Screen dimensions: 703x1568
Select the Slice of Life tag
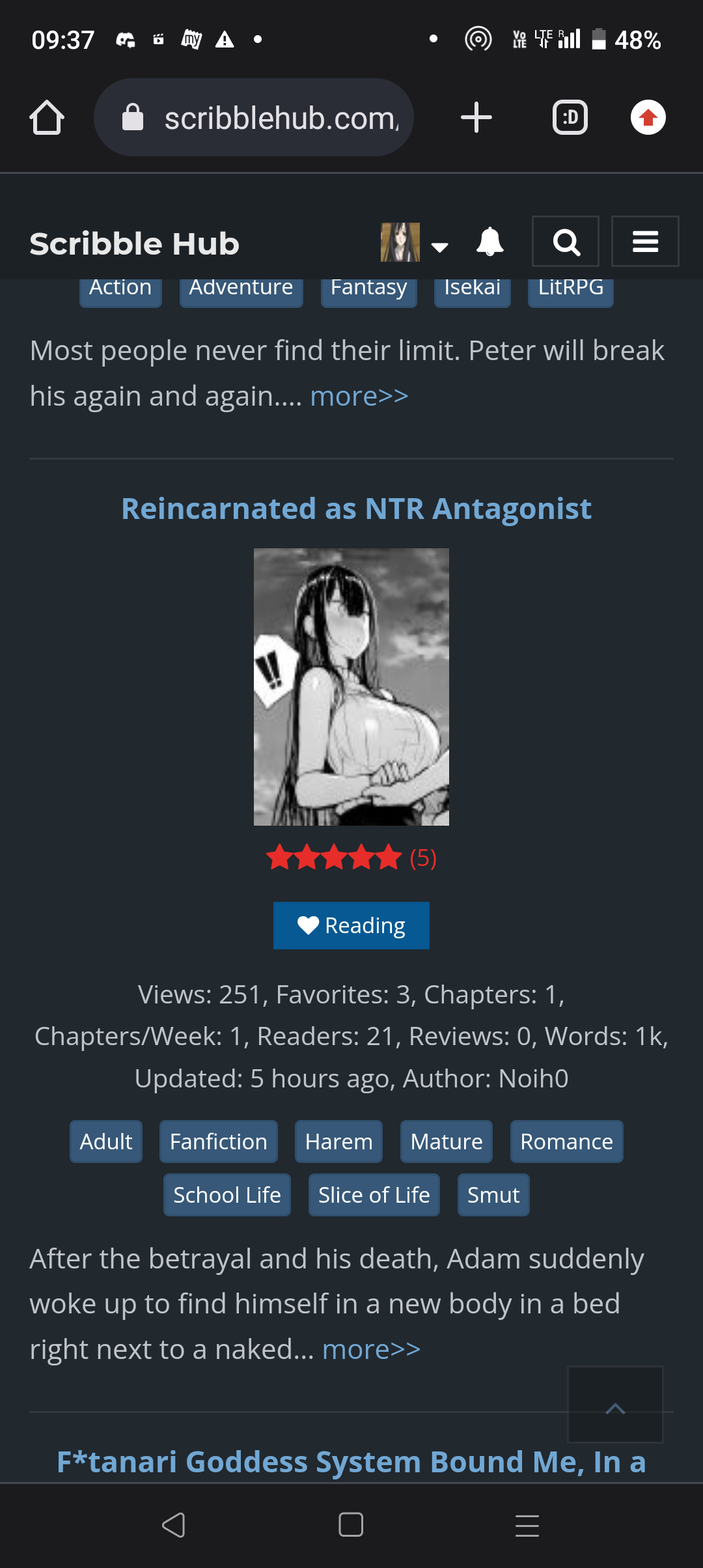(374, 1195)
